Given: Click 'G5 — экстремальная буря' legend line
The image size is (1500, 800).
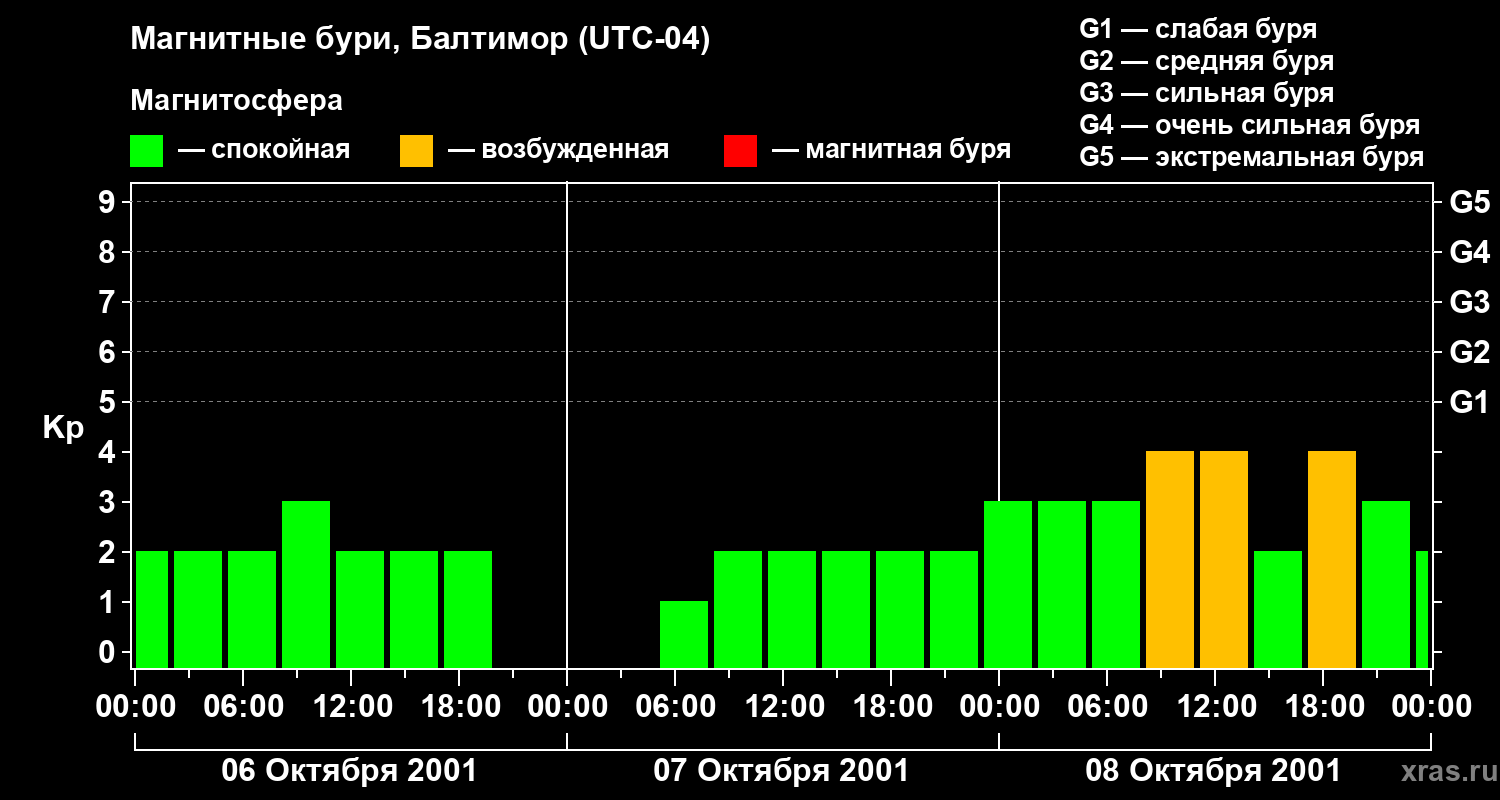Looking at the screenshot, I should pos(1252,157).
